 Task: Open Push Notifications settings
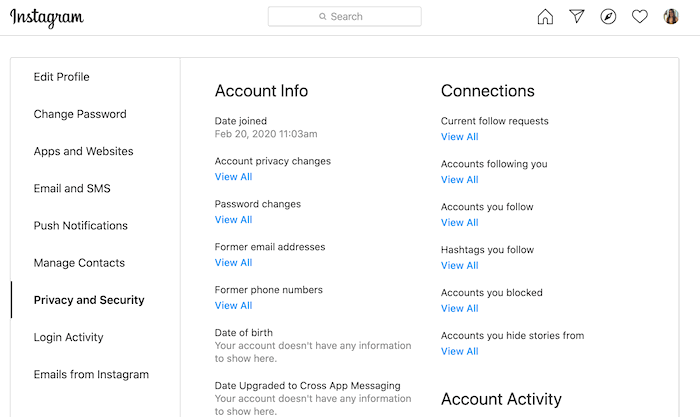[81, 226]
